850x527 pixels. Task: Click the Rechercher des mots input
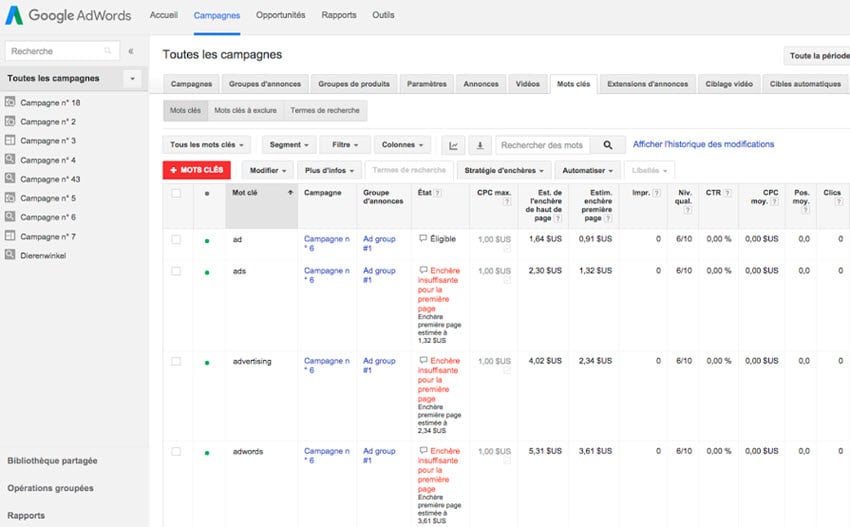pyautogui.click(x=542, y=145)
